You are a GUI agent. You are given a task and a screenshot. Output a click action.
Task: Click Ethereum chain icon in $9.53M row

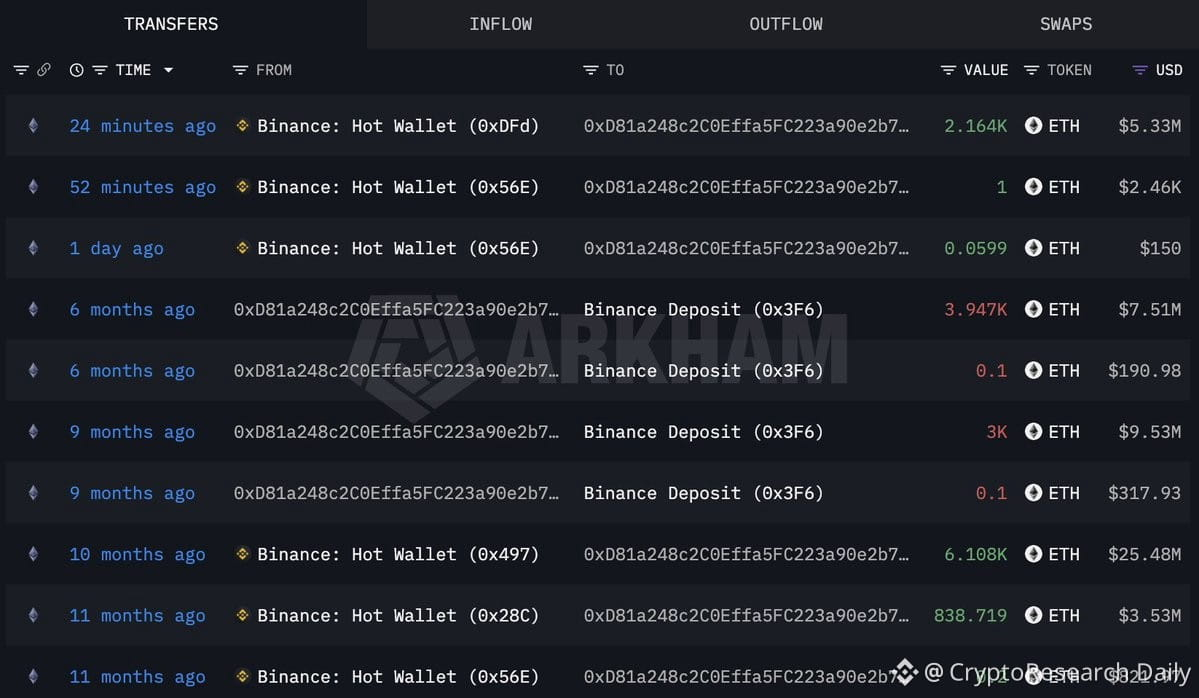(33, 431)
